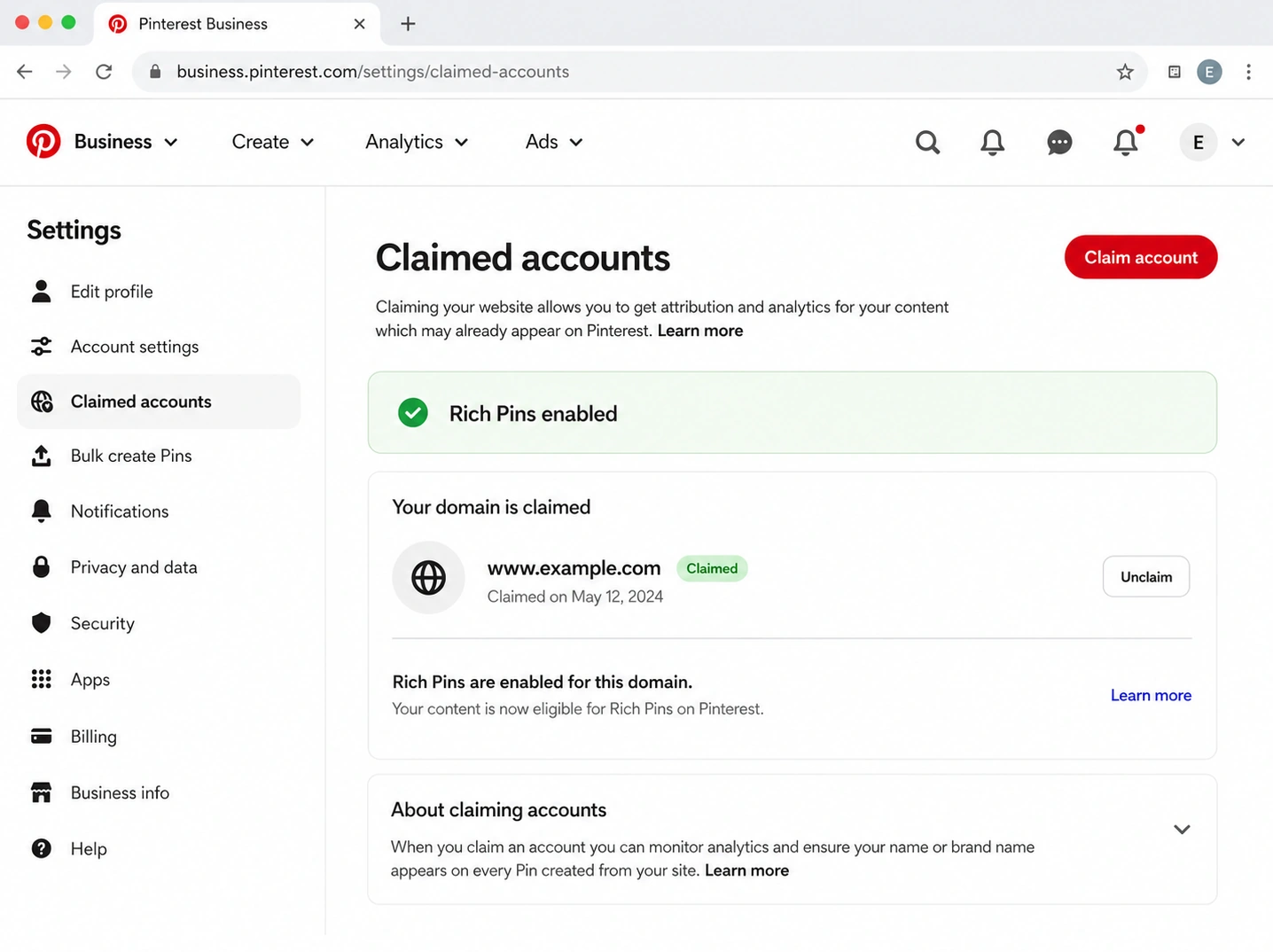The height and width of the screenshot is (952, 1273).
Task: Click the "Claimed on May 12, 2024" text
Action: (575, 597)
